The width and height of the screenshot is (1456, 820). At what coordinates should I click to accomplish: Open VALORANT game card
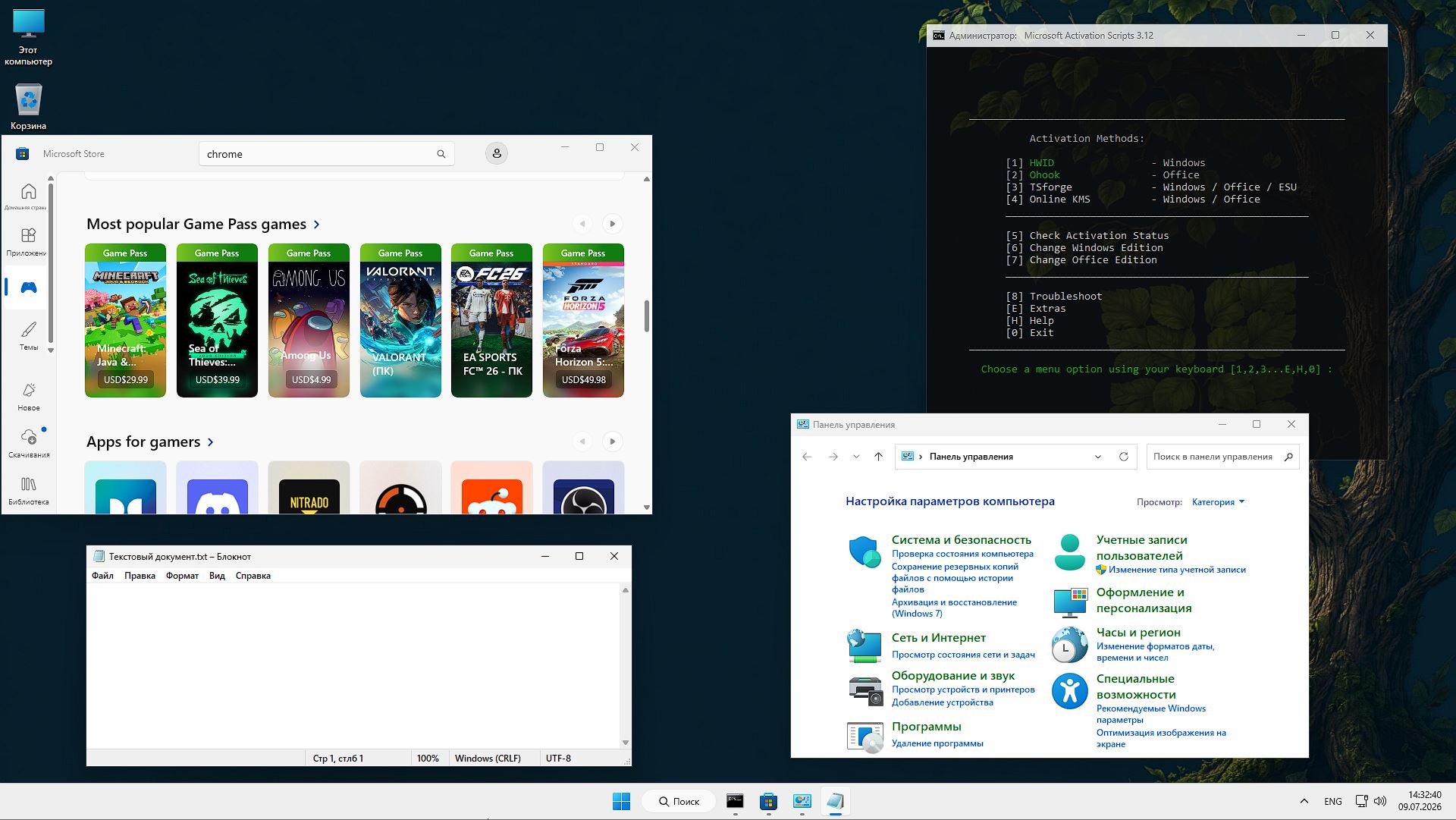tap(400, 320)
